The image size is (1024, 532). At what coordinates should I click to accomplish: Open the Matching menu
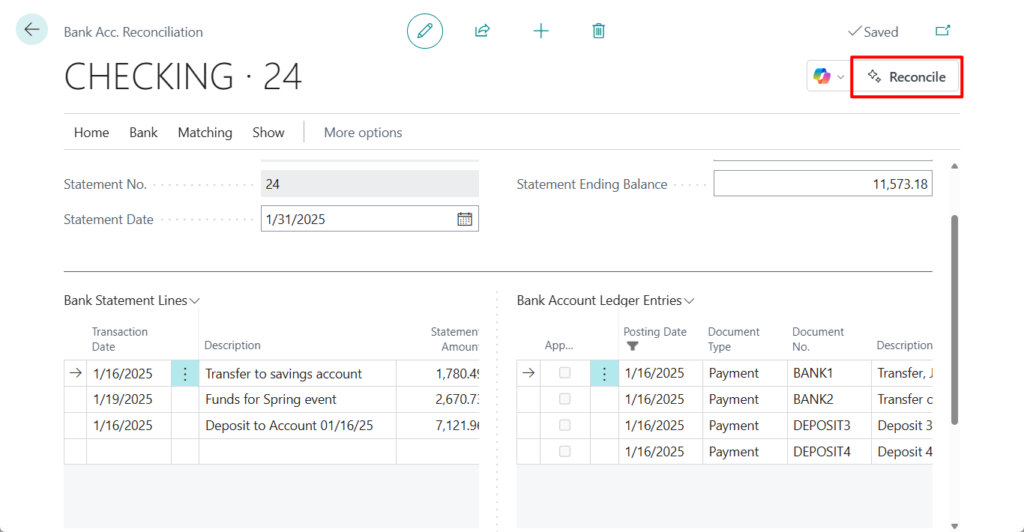click(205, 132)
